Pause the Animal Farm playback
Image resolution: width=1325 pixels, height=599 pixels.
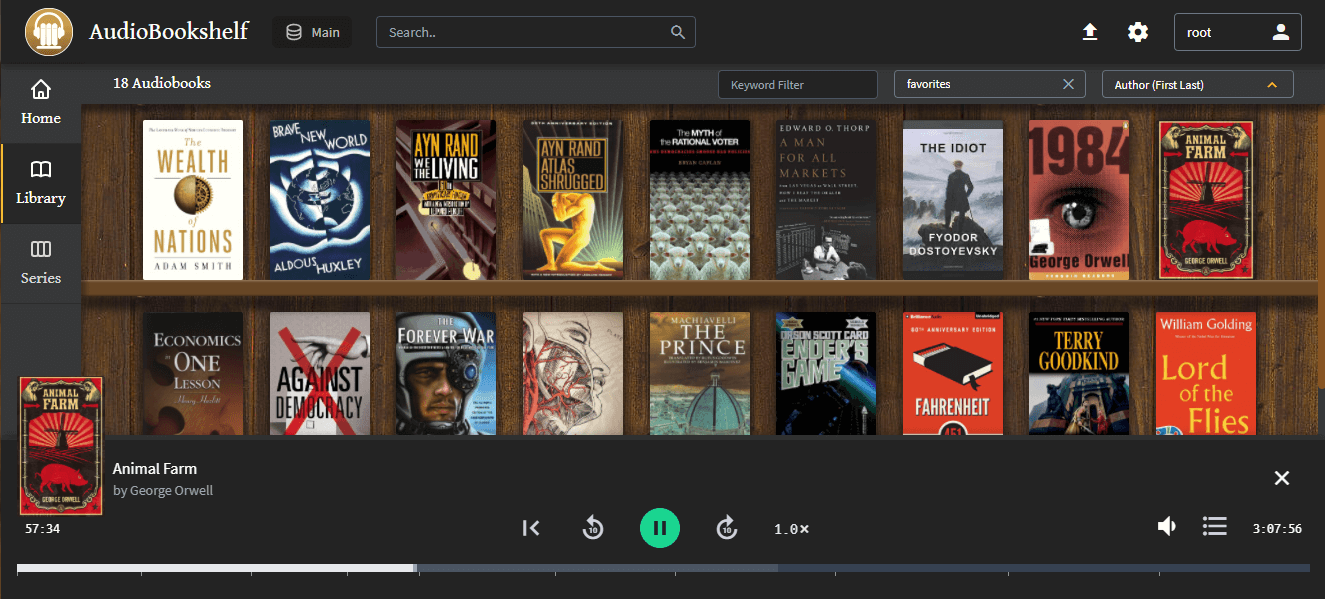[x=659, y=528]
